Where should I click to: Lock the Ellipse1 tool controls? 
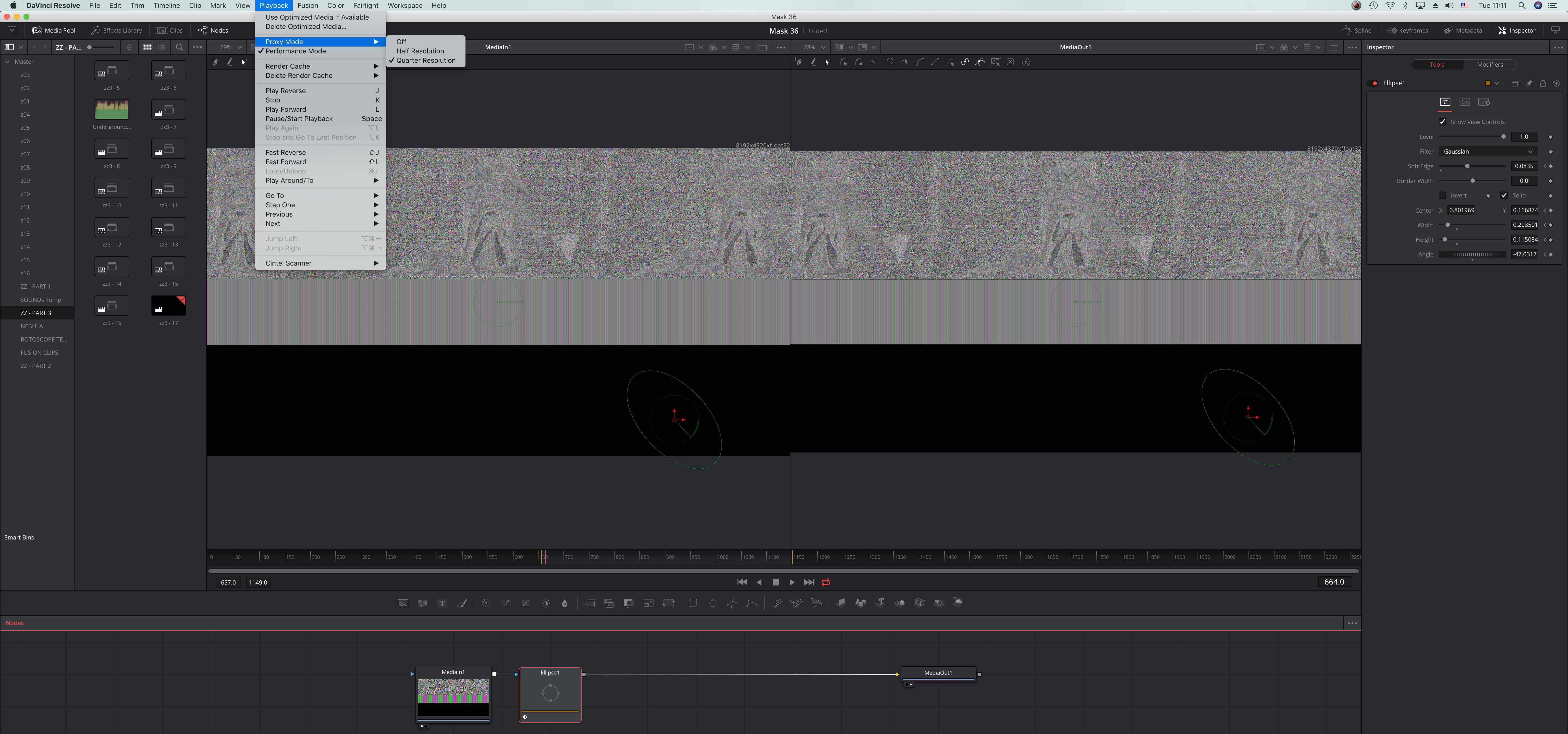(1543, 83)
